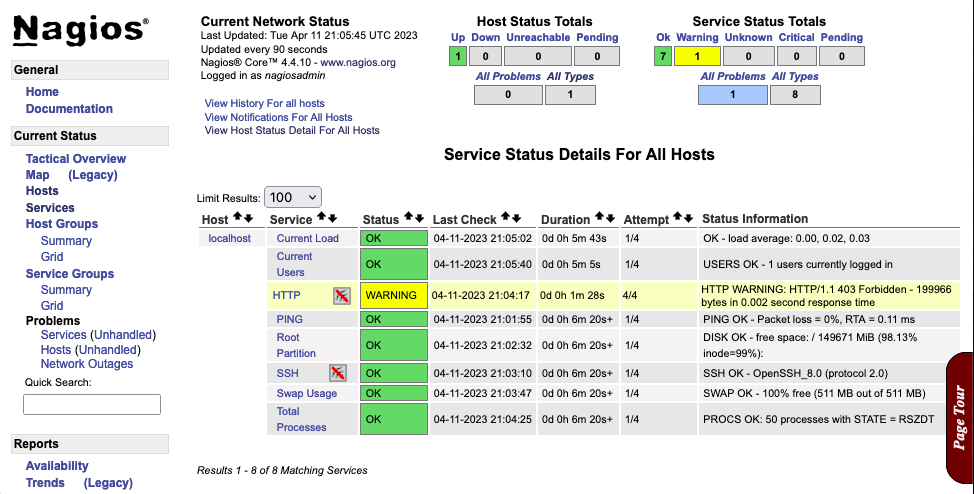Image resolution: width=974 pixels, height=494 pixels.
Task: Sort Attempt column descending arrow
Action: tap(688, 218)
